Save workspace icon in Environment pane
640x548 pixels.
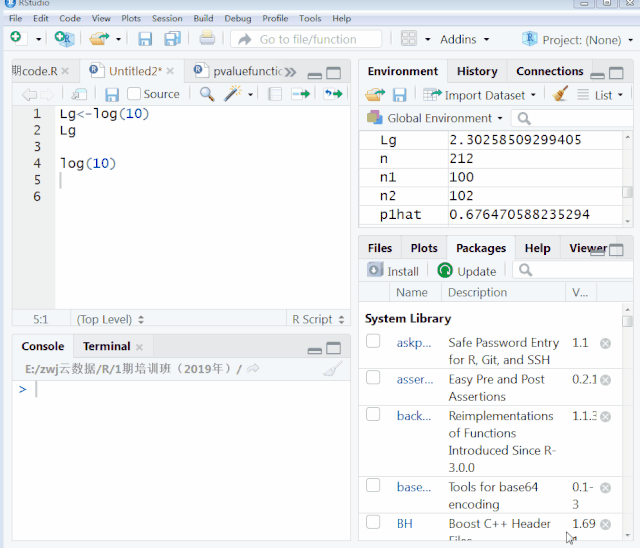click(399, 95)
